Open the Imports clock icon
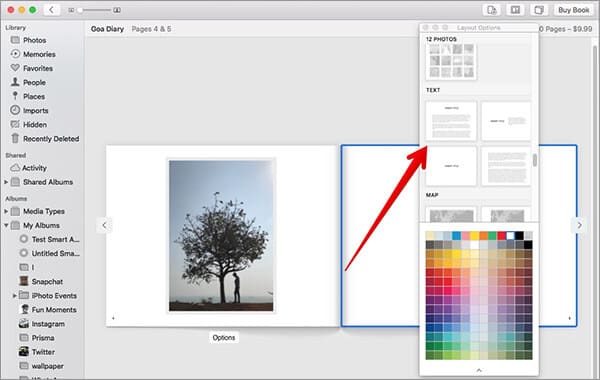 (x=15, y=110)
